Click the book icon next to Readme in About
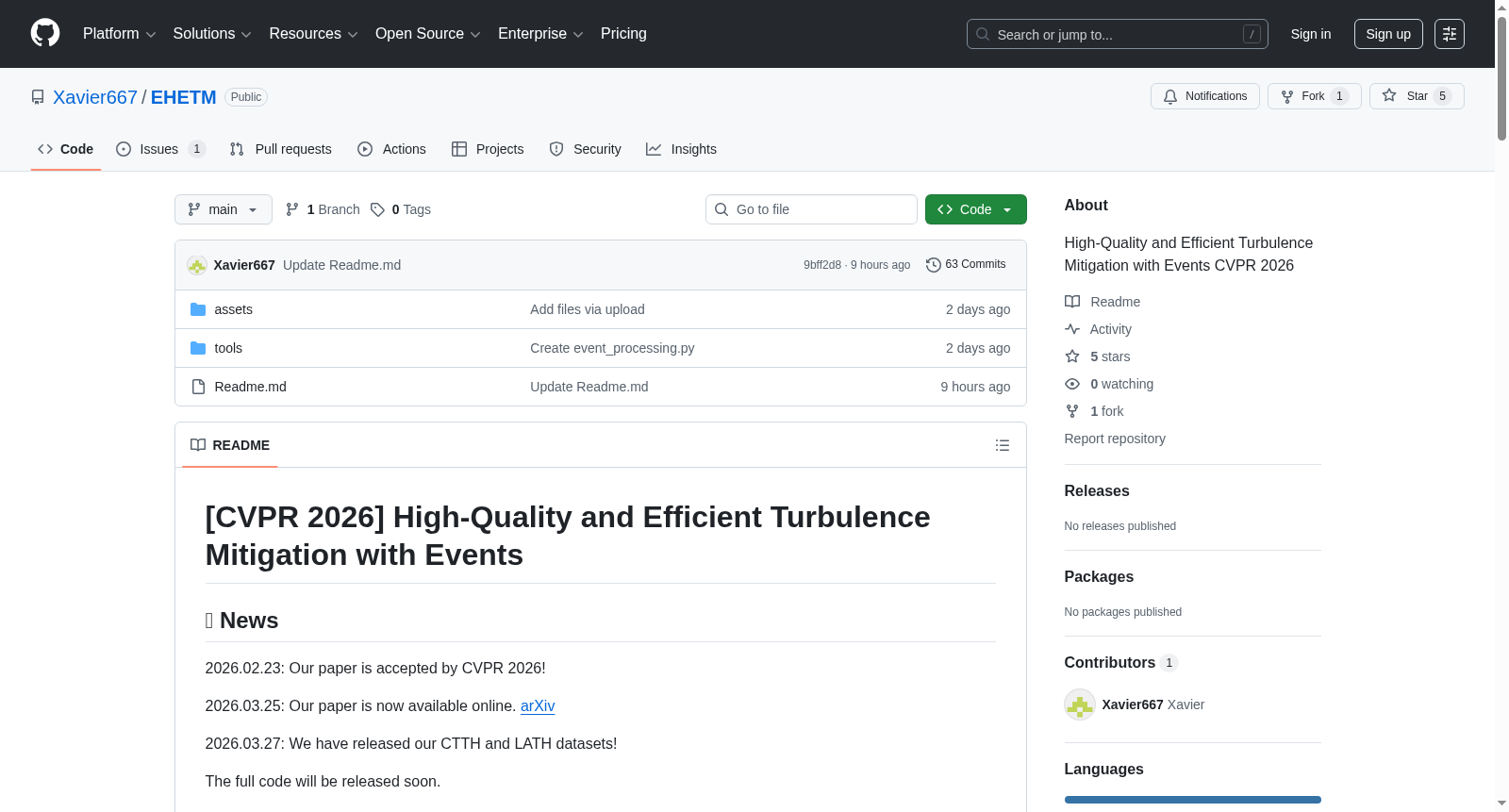Image resolution: width=1509 pixels, height=812 pixels. [x=1072, y=302]
